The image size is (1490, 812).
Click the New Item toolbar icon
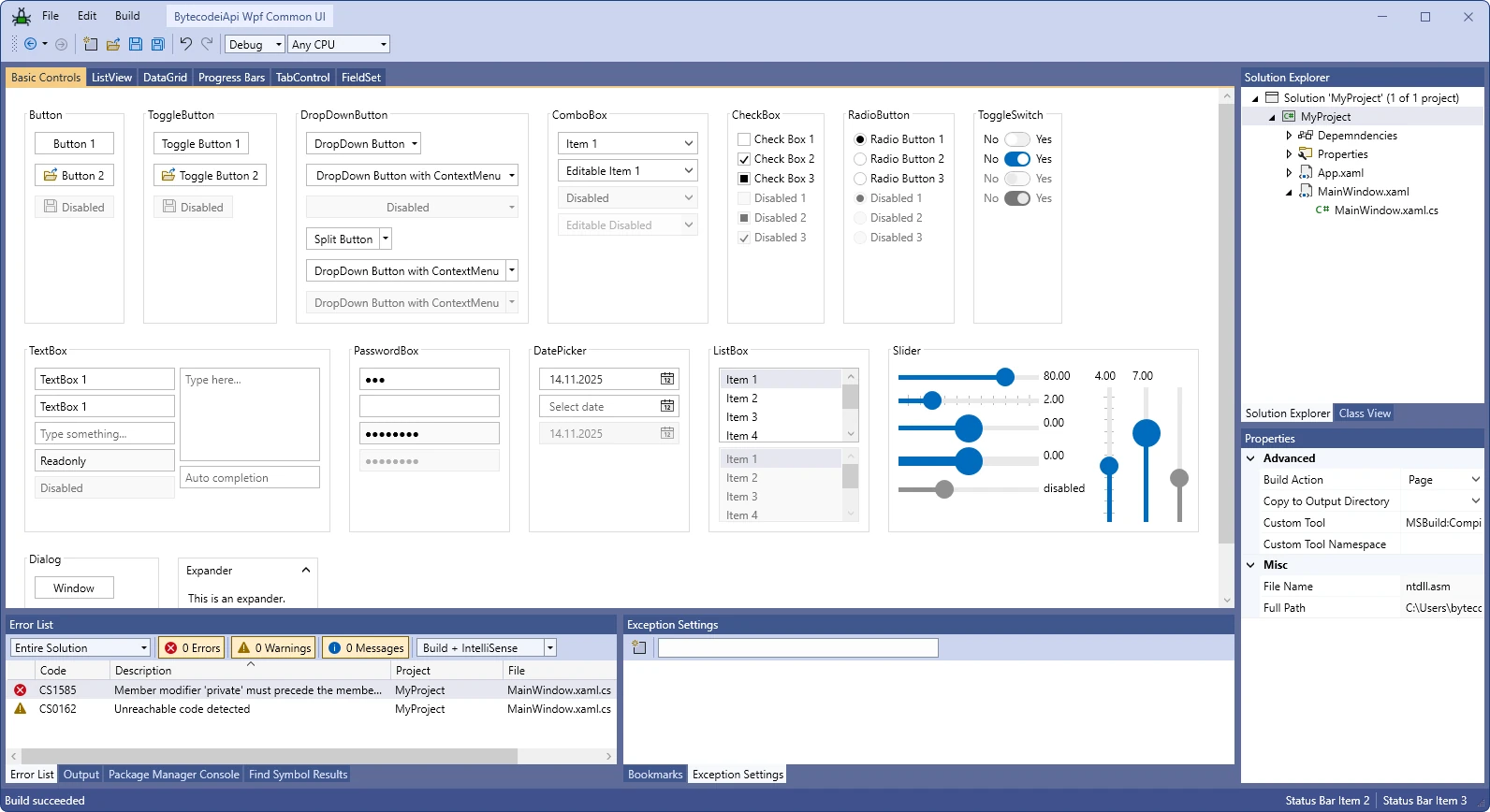(x=91, y=44)
